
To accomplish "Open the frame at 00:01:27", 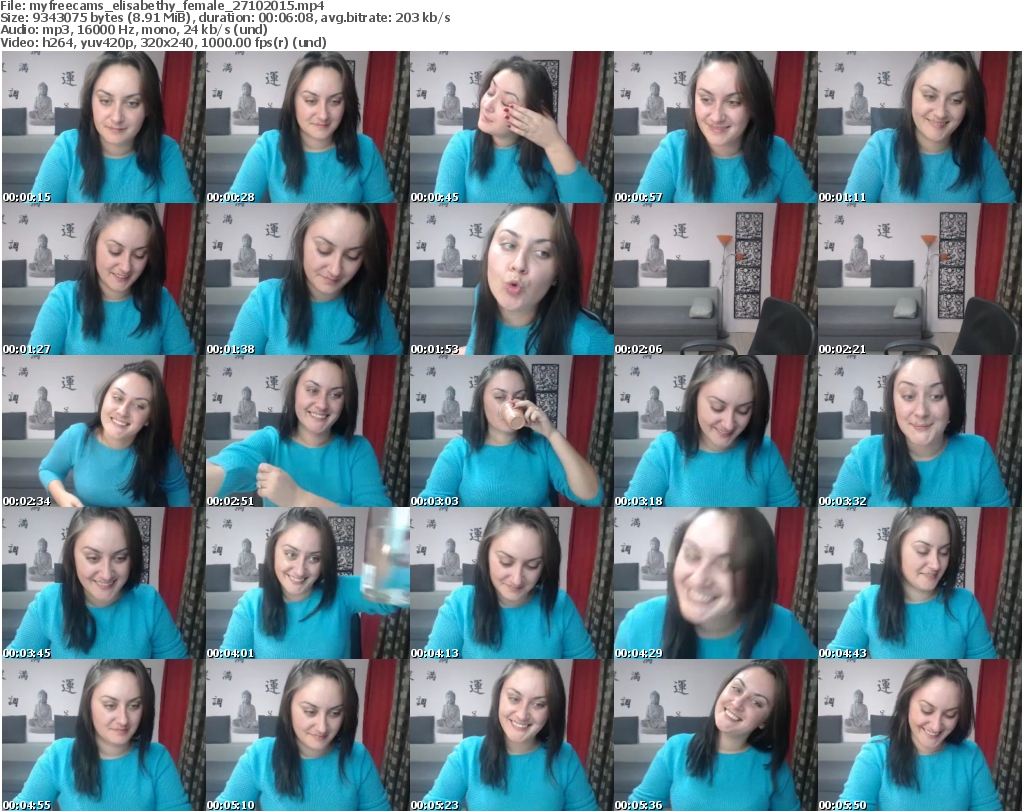I will (x=103, y=279).
